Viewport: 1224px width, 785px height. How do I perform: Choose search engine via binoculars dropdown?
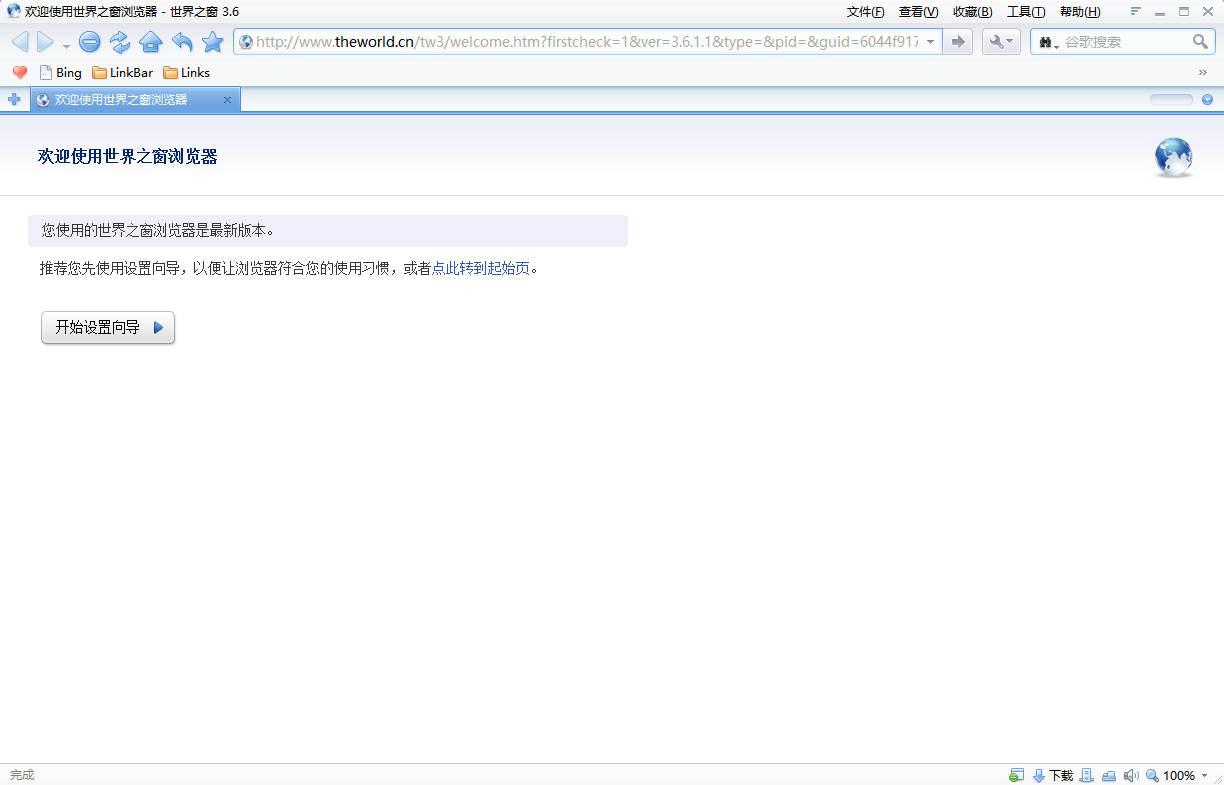[1048, 42]
